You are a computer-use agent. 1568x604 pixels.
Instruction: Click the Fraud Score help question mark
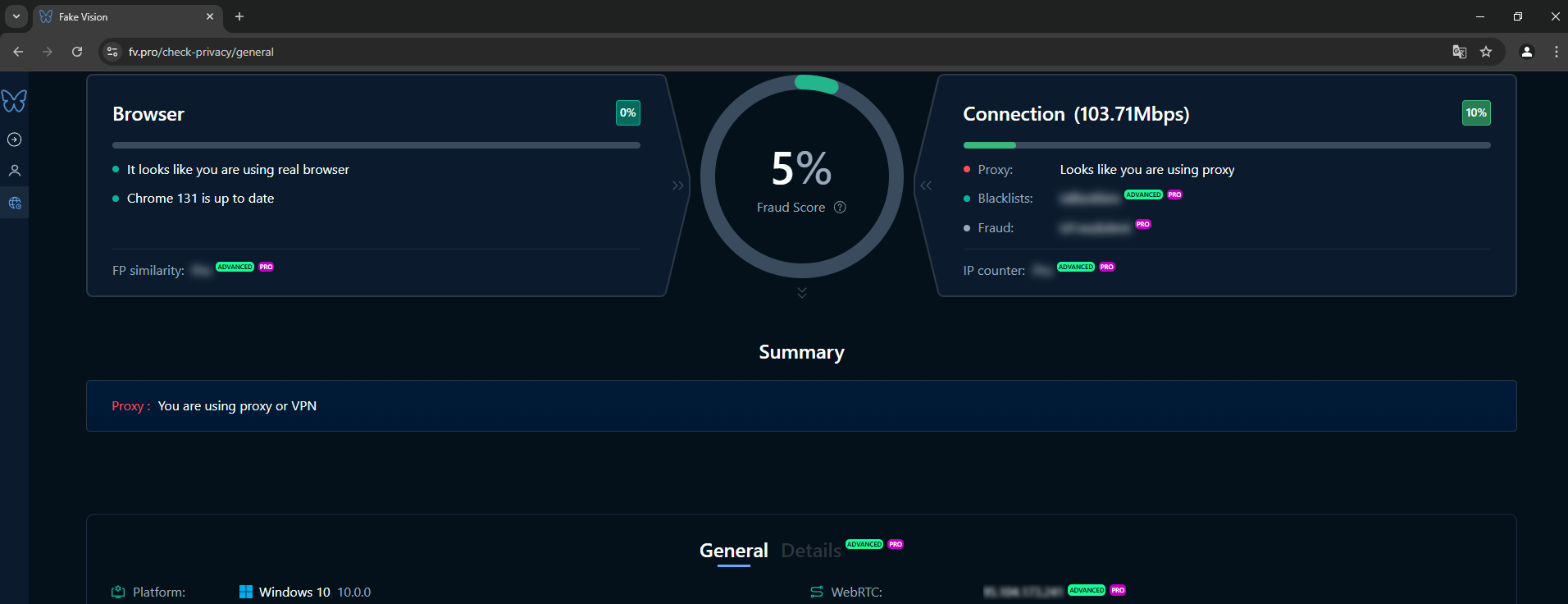click(840, 208)
